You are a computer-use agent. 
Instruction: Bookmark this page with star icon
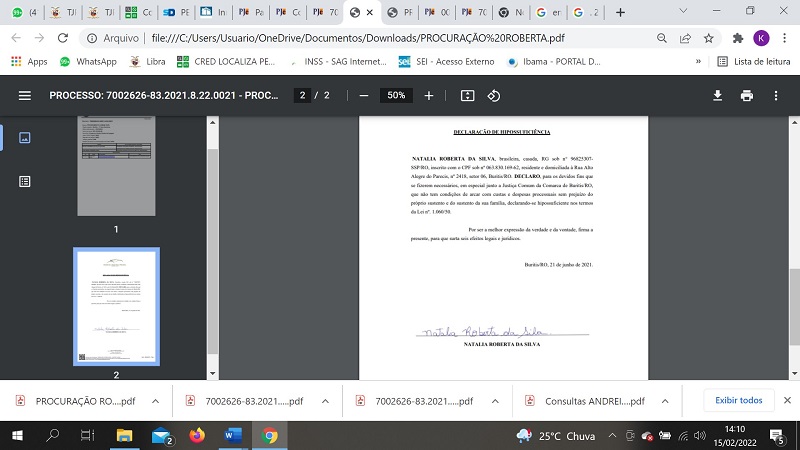pos(708,37)
